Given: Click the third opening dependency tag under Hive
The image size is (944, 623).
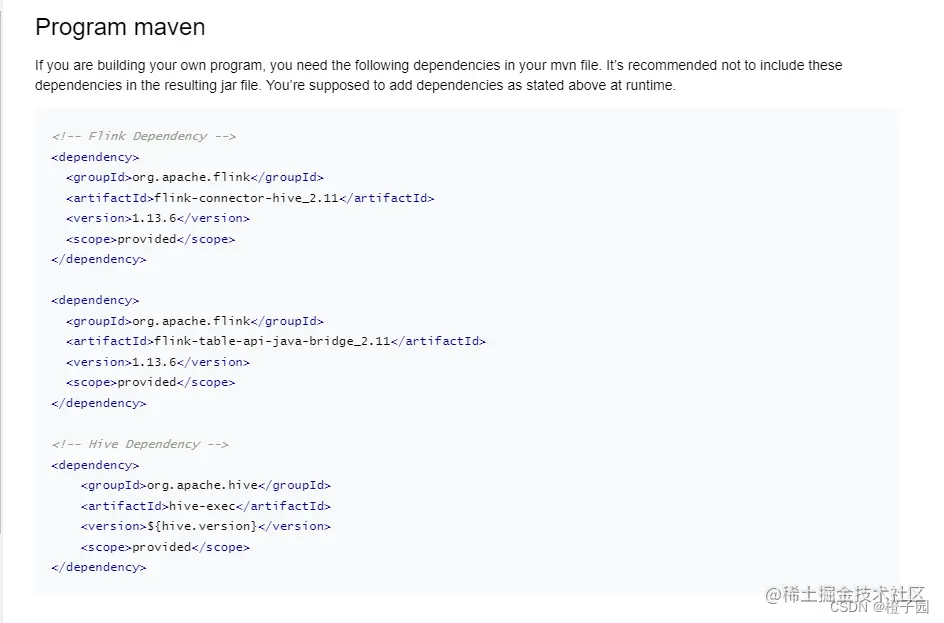Looking at the screenshot, I should 95,465.
